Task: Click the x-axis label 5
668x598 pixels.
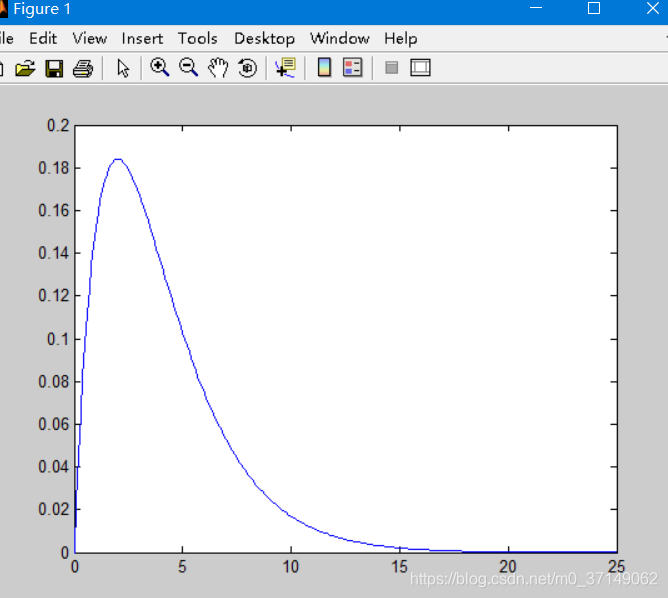Action: [x=182, y=567]
